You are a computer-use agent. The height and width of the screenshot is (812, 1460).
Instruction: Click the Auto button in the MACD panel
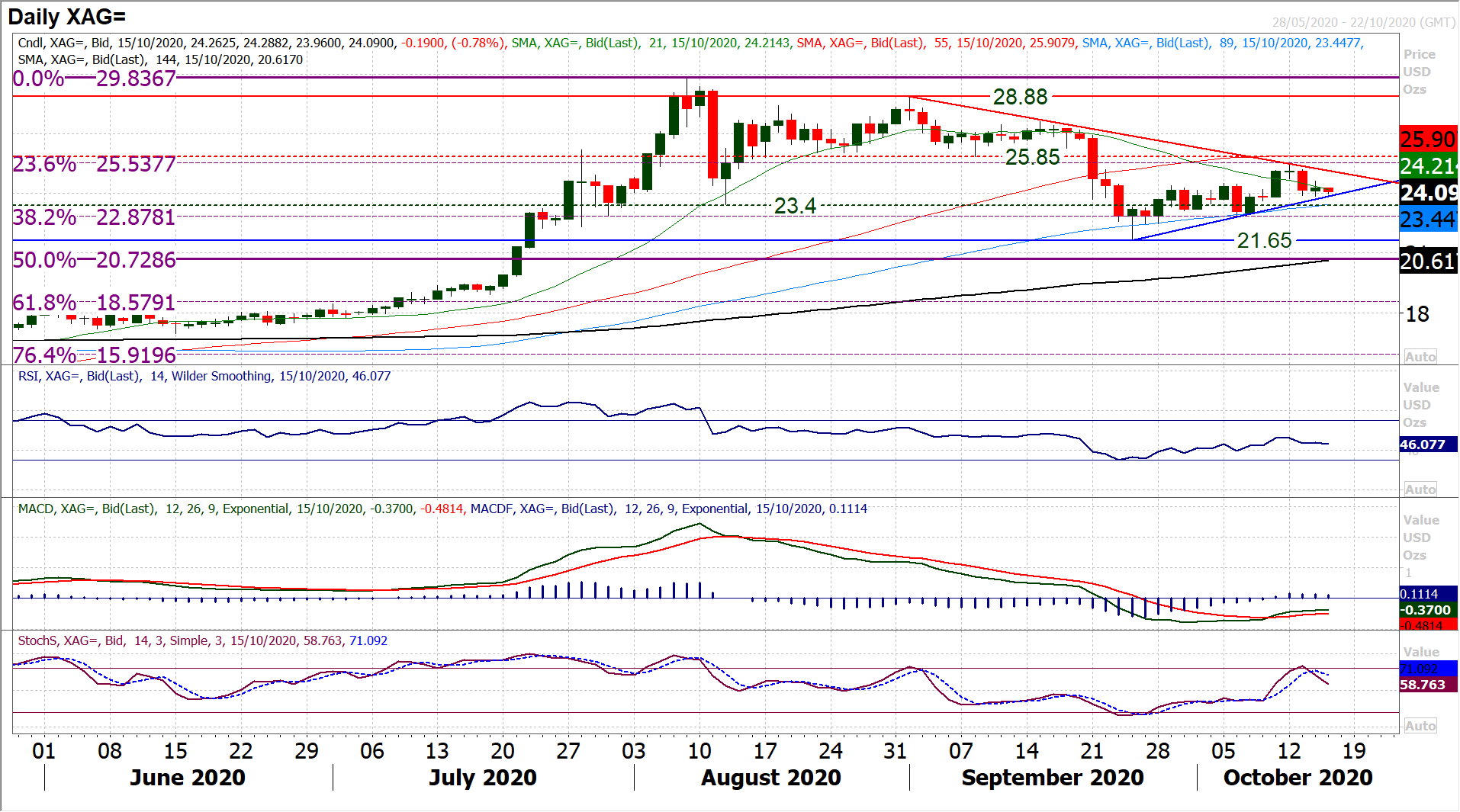1420,623
